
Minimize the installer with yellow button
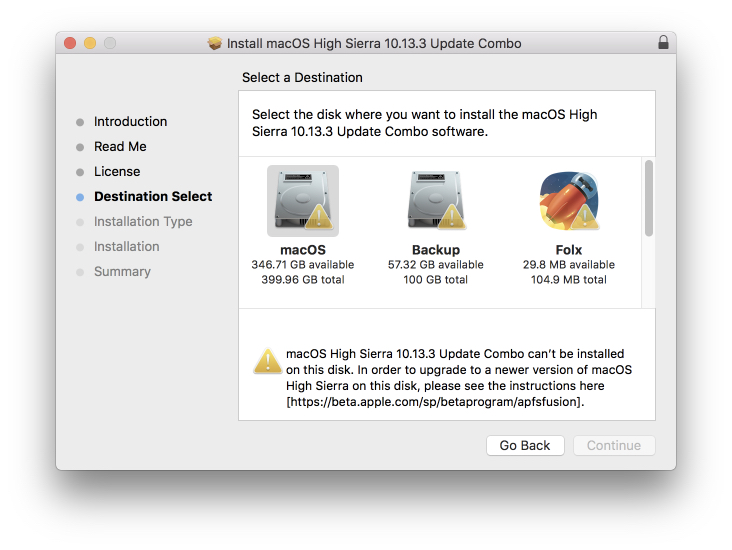[90, 43]
